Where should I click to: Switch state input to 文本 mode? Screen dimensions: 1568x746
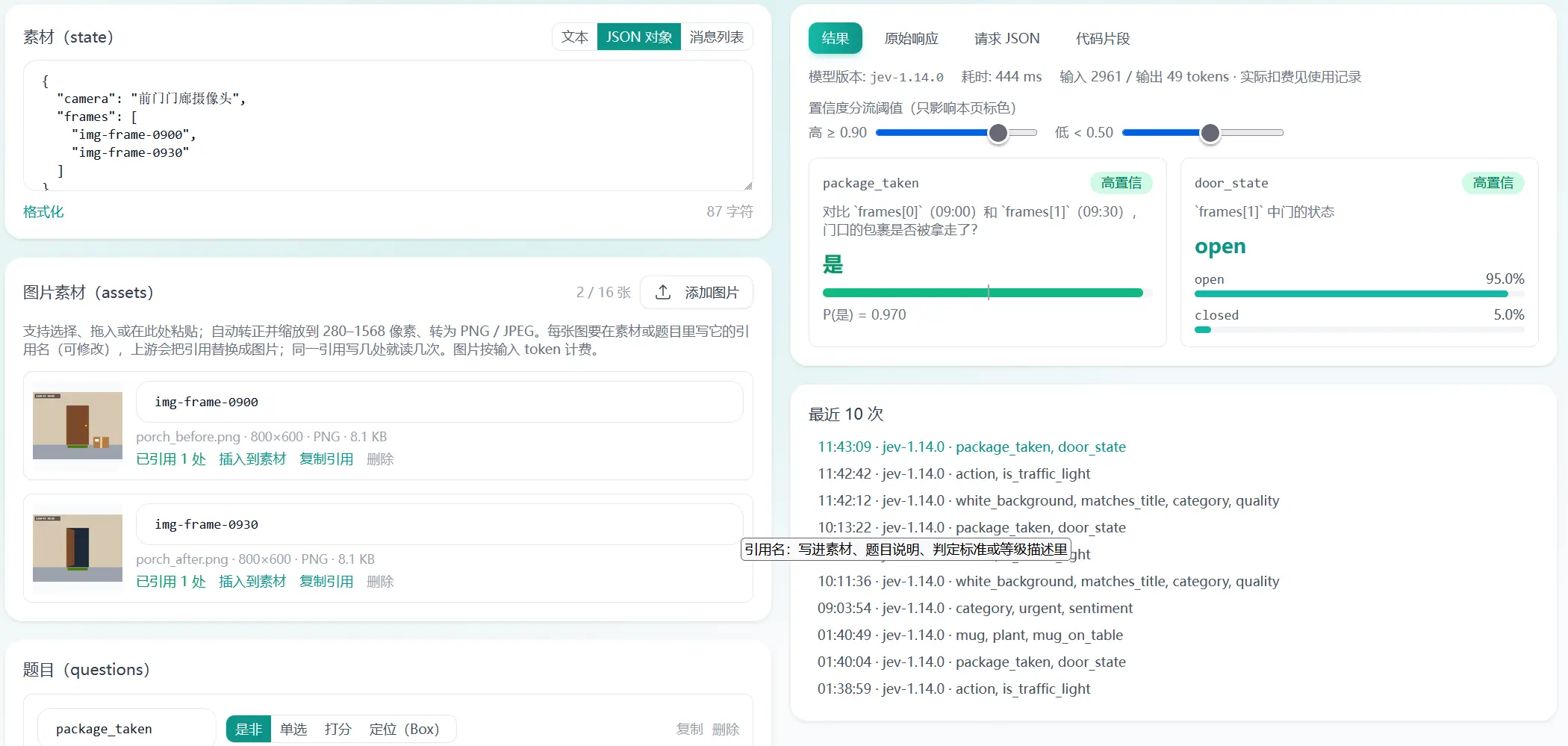575,37
